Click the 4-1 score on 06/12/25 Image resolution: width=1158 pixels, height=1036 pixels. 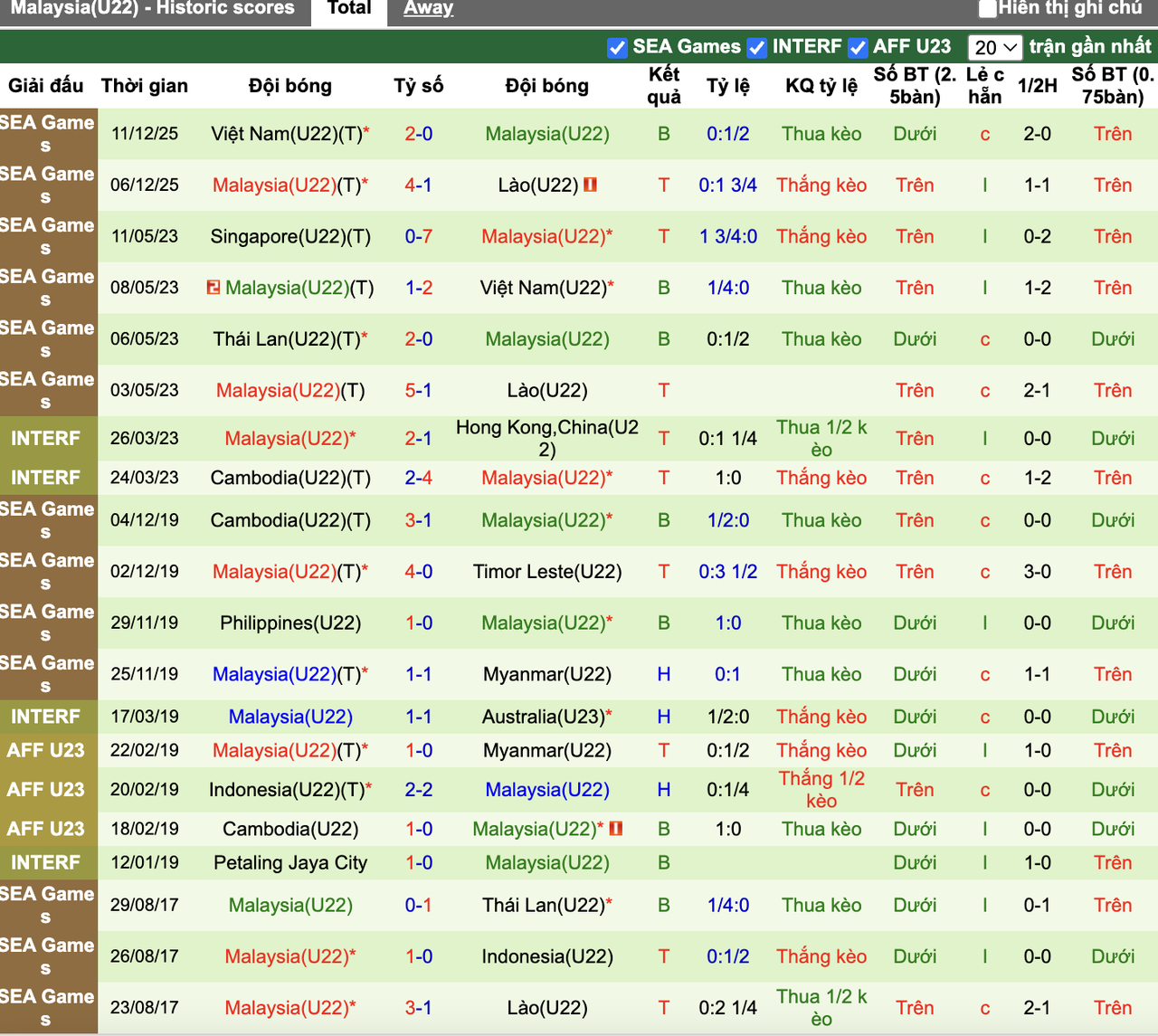tap(419, 185)
